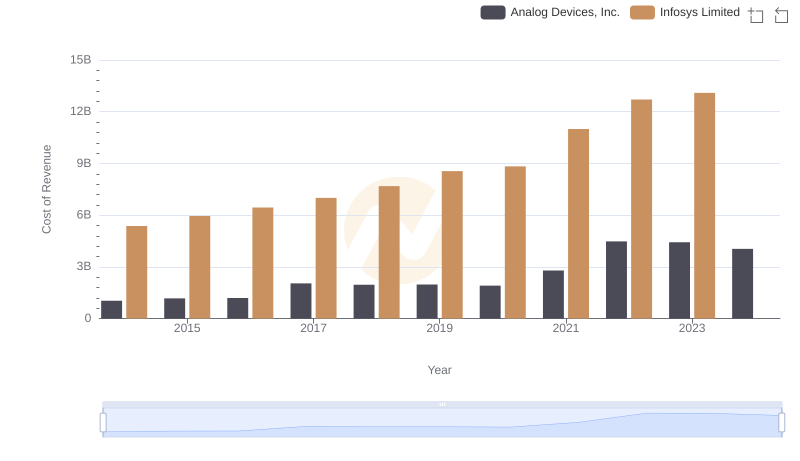Click the Year axis title
The image size is (800, 461).
pos(439,370)
